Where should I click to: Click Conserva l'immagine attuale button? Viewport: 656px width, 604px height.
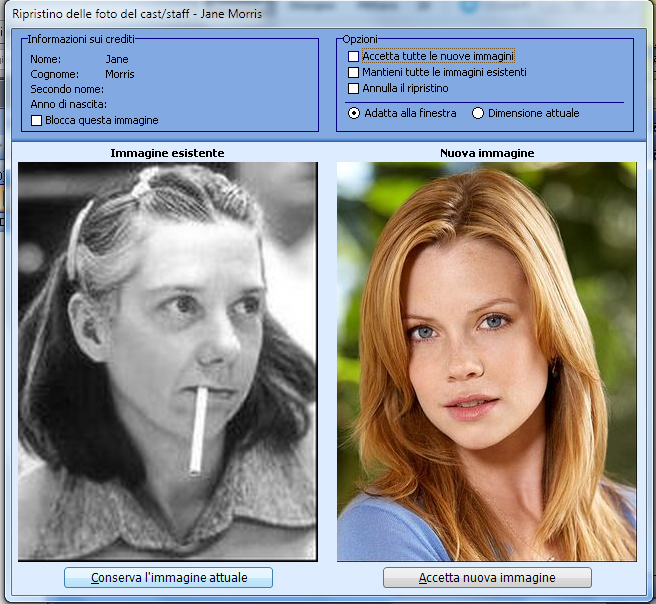pyautogui.click(x=168, y=578)
